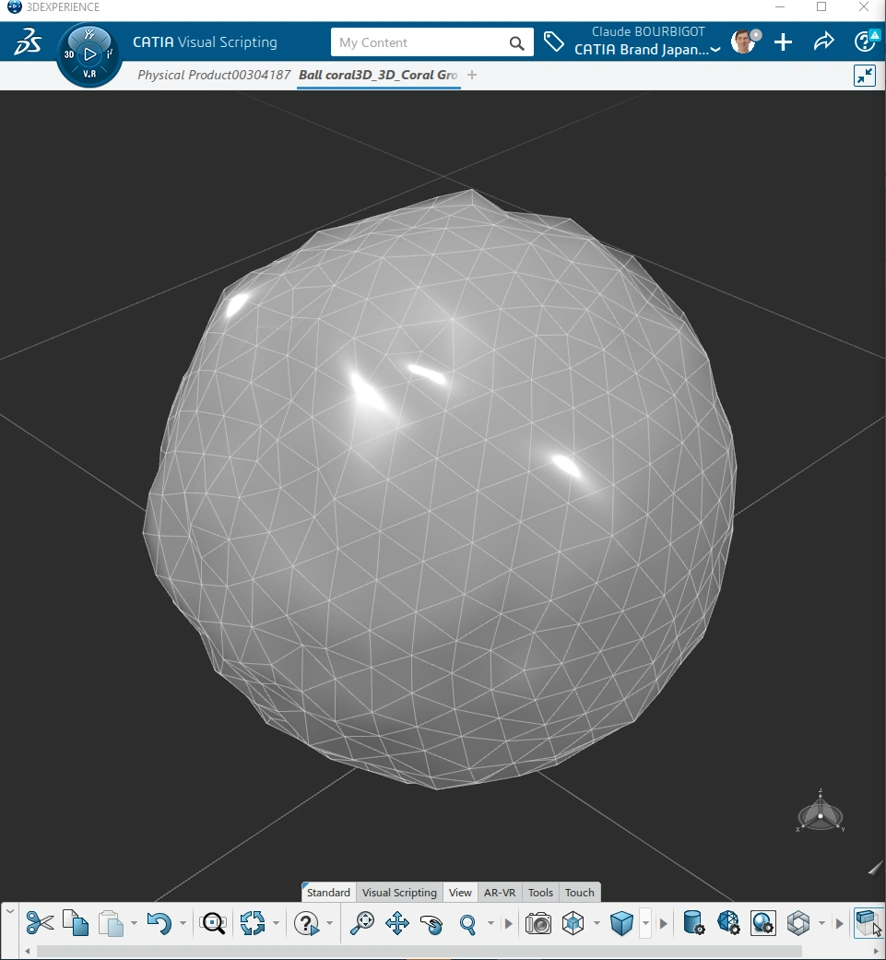Open the AR-VR toolbar tab
The image size is (886, 960).
[500, 892]
